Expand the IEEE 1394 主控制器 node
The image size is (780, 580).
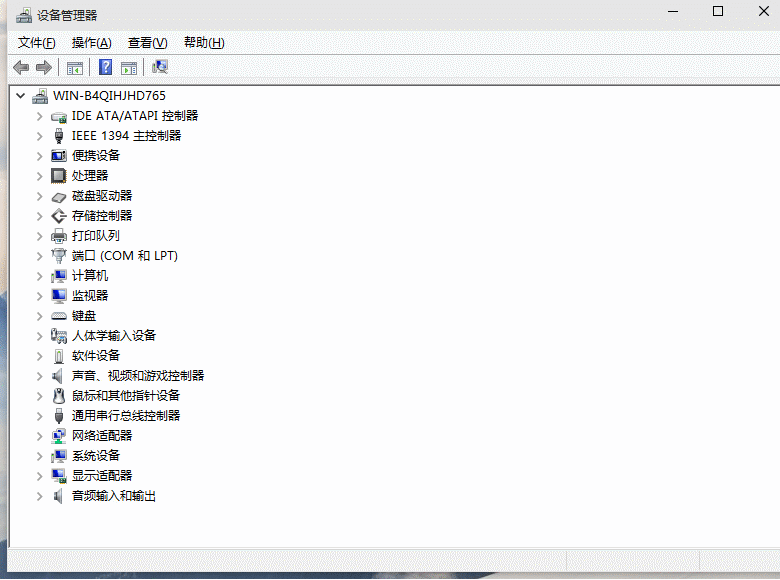[39, 136]
